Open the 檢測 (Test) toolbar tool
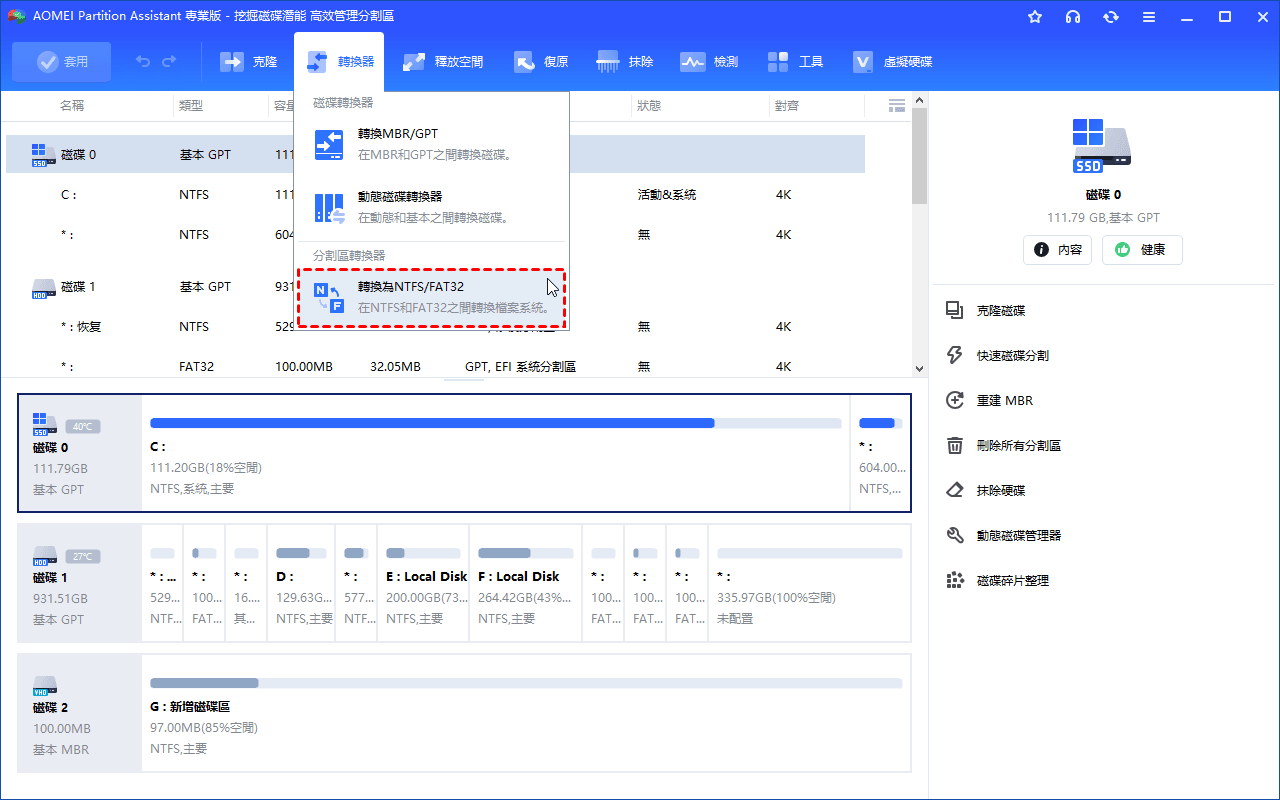This screenshot has height=800, width=1280. (693, 62)
